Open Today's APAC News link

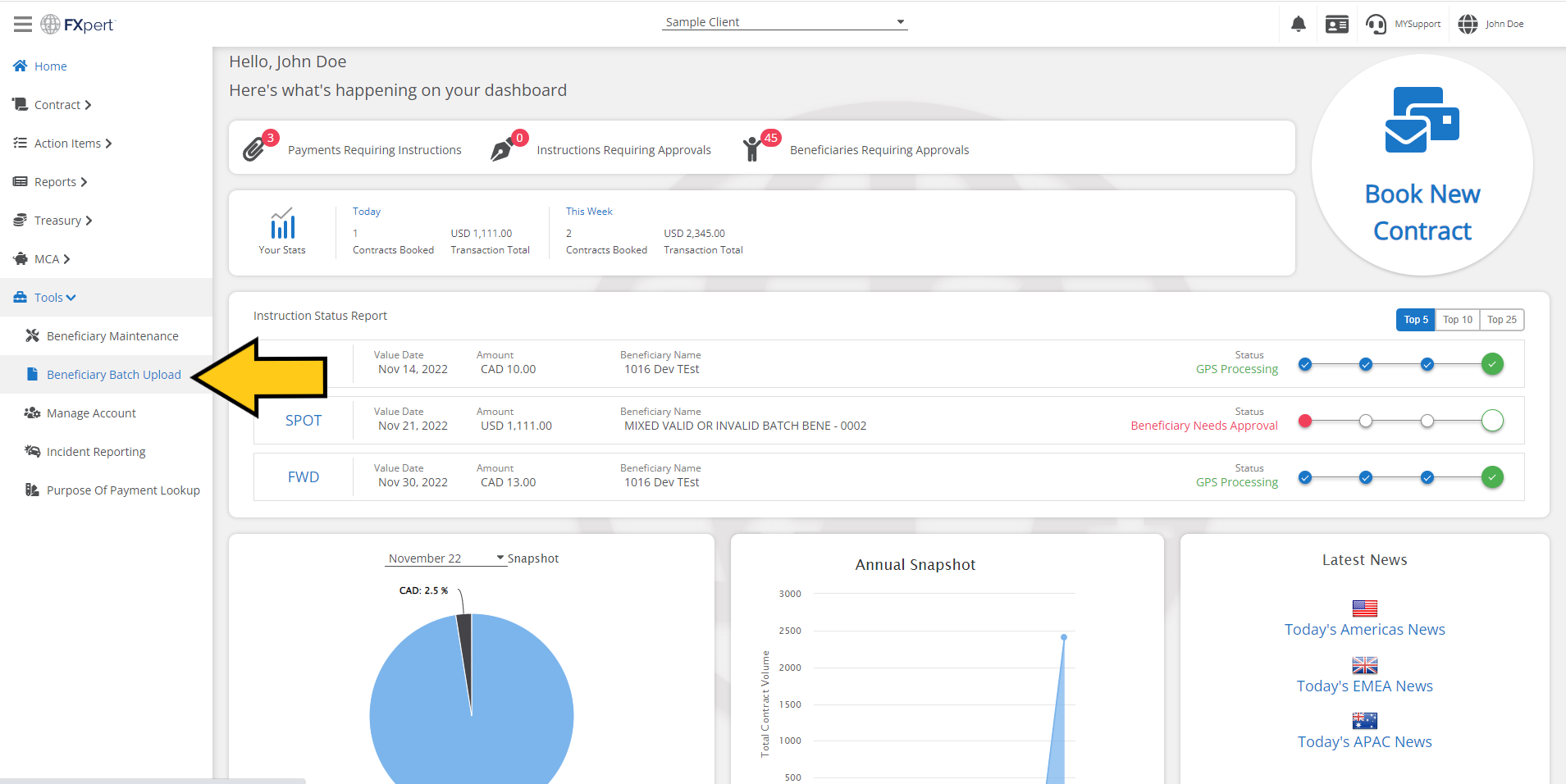[x=1365, y=742]
